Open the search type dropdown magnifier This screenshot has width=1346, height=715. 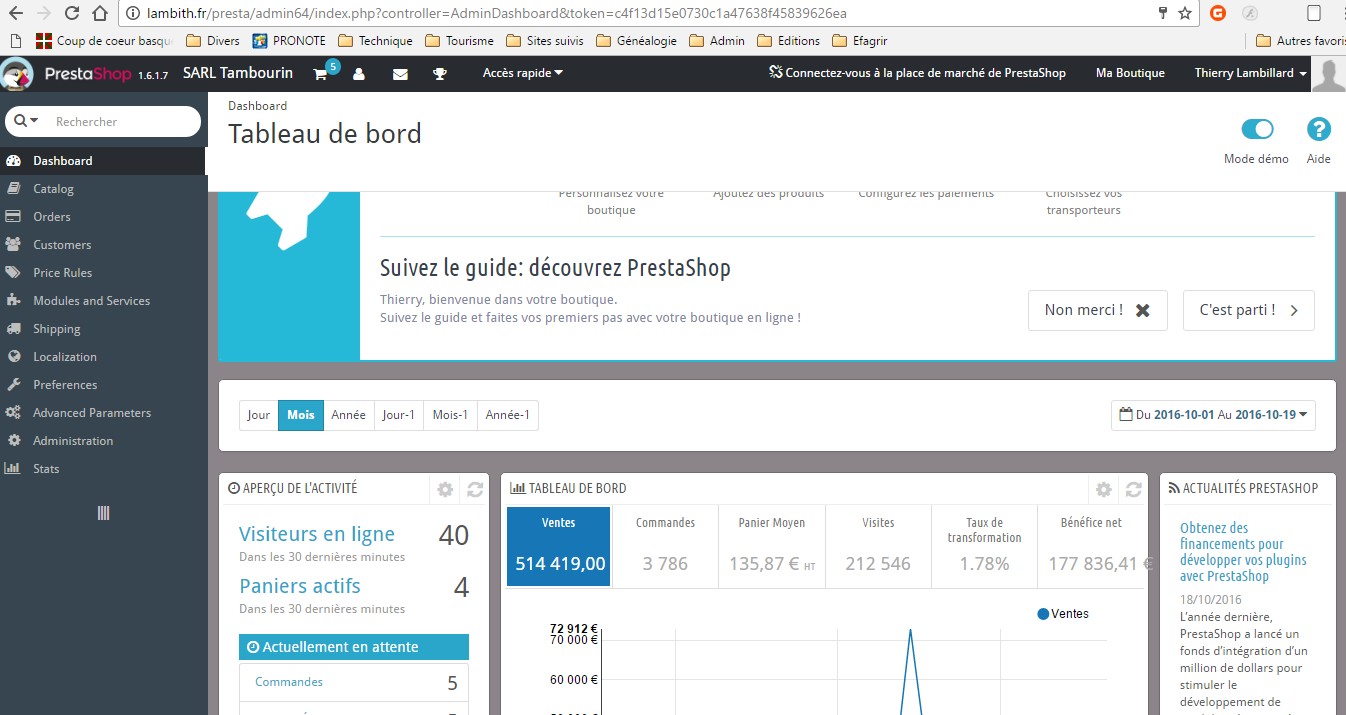(x=26, y=121)
